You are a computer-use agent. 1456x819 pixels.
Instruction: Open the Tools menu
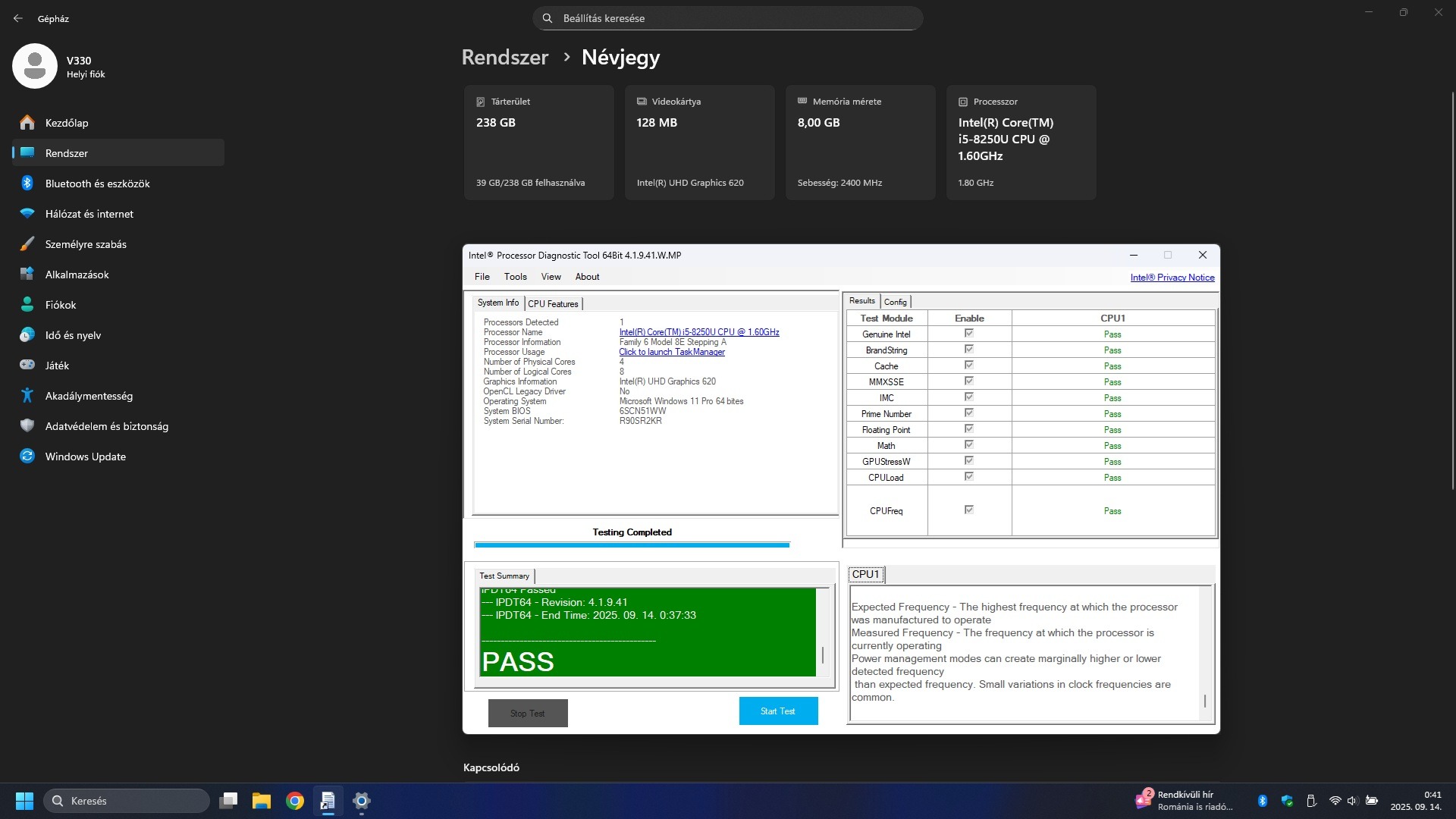pyautogui.click(x=515, y=277)
